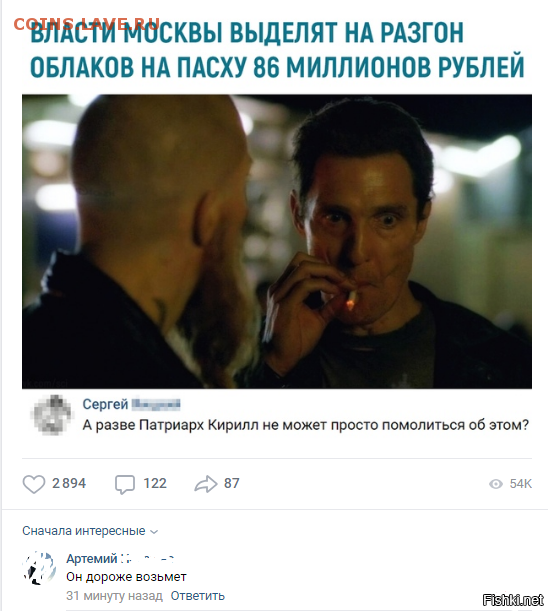
Task: Click Ответить to reply to the comment
Action: tap(197, 596)
